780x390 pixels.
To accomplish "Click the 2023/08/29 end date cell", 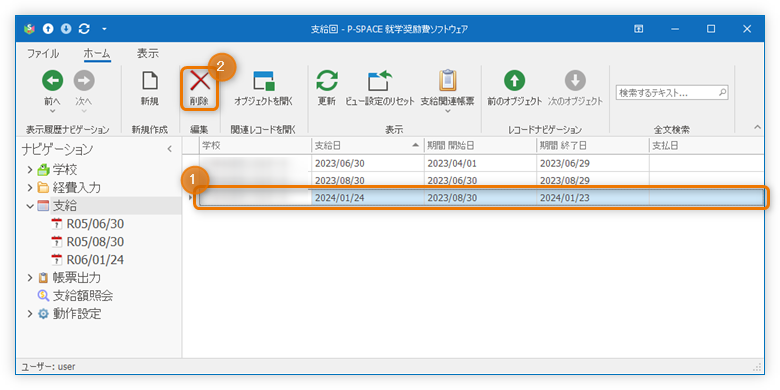I will [592, 180].
